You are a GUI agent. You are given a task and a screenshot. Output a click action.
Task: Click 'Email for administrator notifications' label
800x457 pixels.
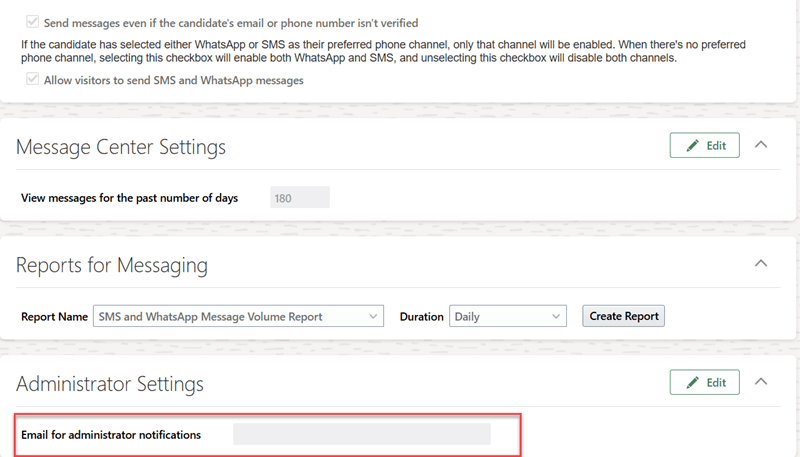tap(111, 435)
